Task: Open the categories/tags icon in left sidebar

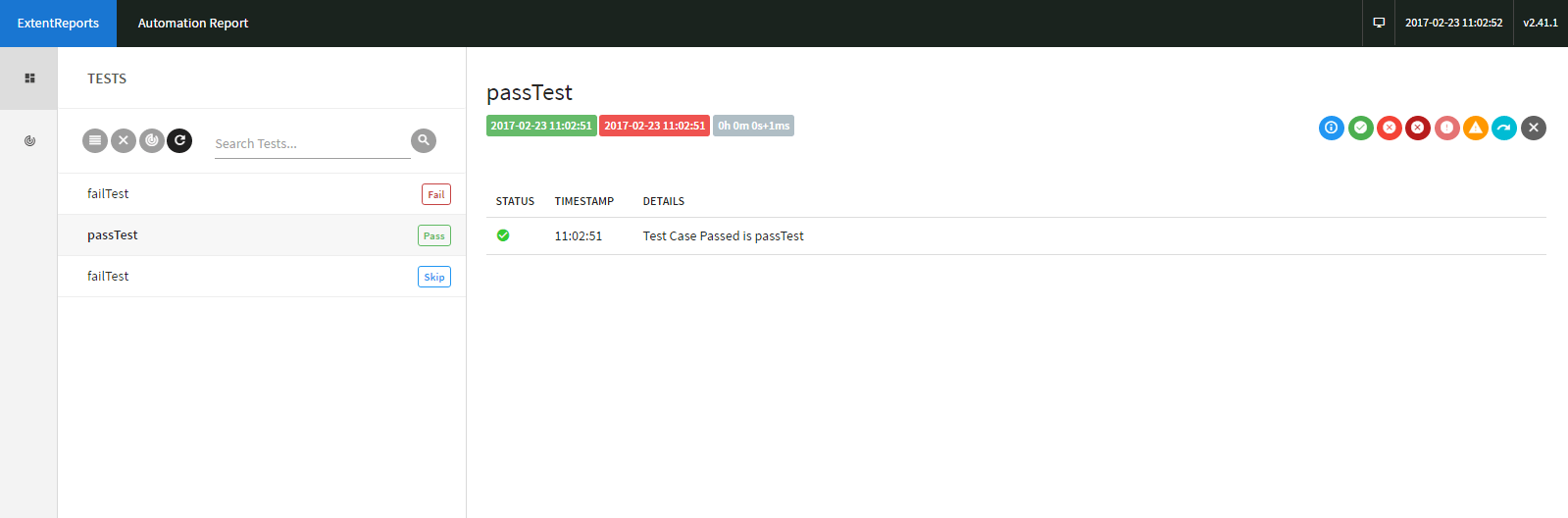Action: click(29, 141)
